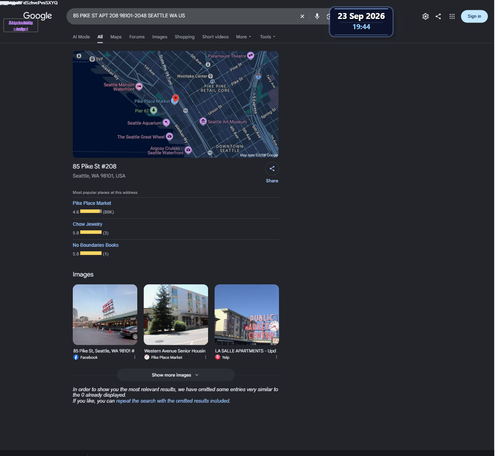Viewport: 500px width, 456px height.
Task: Click the Argosy Cruises map marker
Action: click(x=188, y=150)
